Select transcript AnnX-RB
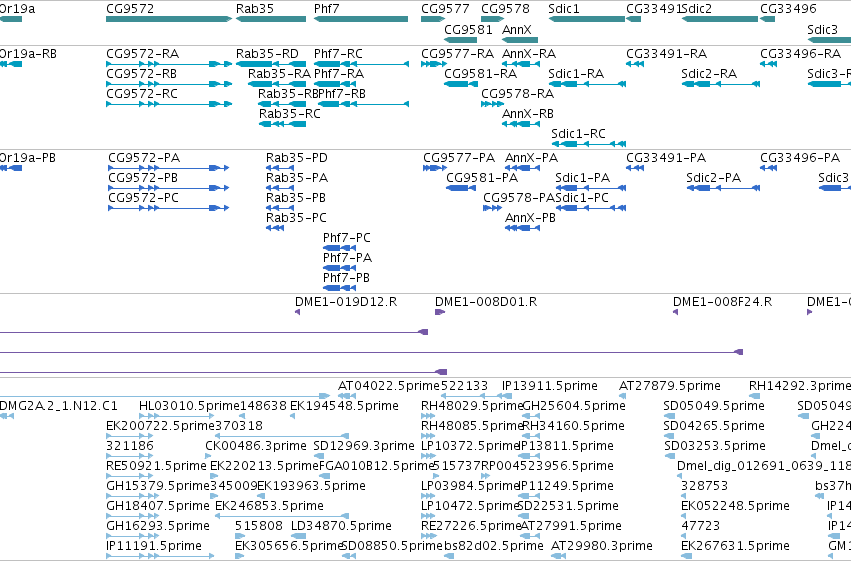The width and height of the screenshot is (851, 561). tap(528, 114)
